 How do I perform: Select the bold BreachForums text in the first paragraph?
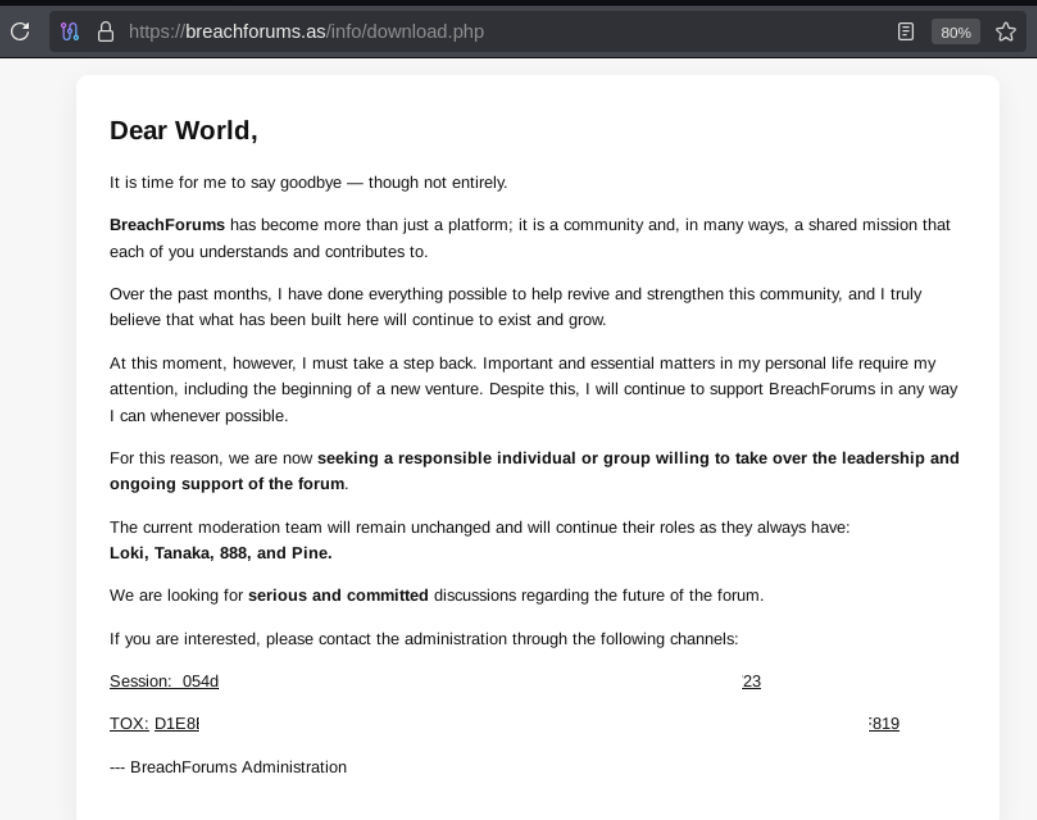(167, 225)
